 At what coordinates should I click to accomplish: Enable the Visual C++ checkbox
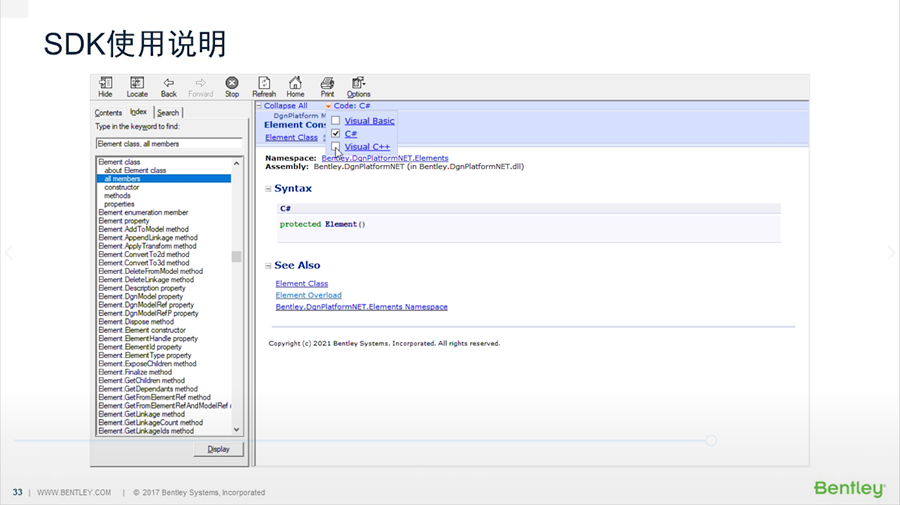pos(336,146)
